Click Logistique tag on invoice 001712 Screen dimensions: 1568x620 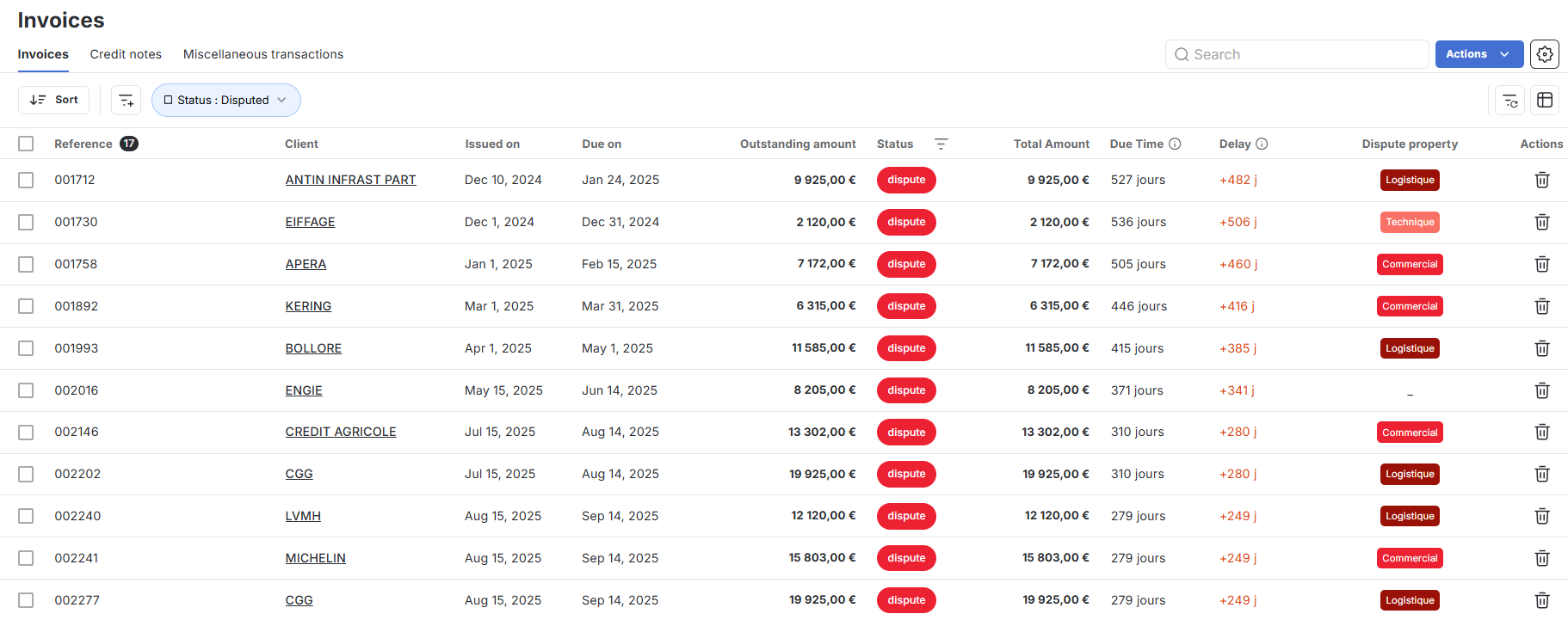(1410, 180)
